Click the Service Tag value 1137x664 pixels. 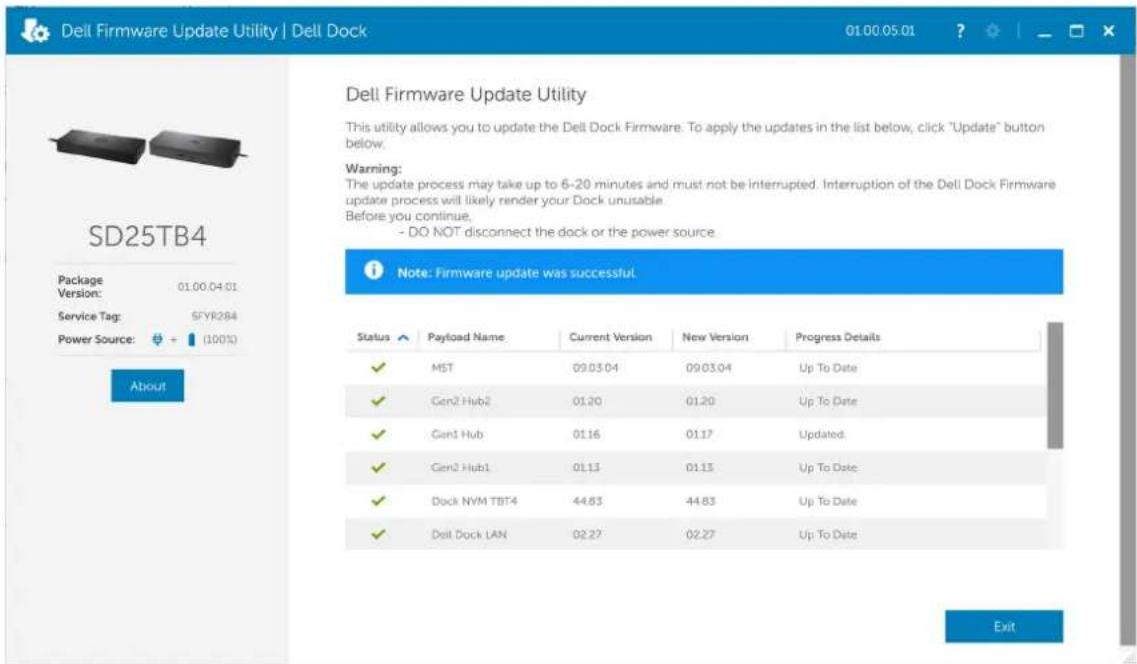(214, 316)
